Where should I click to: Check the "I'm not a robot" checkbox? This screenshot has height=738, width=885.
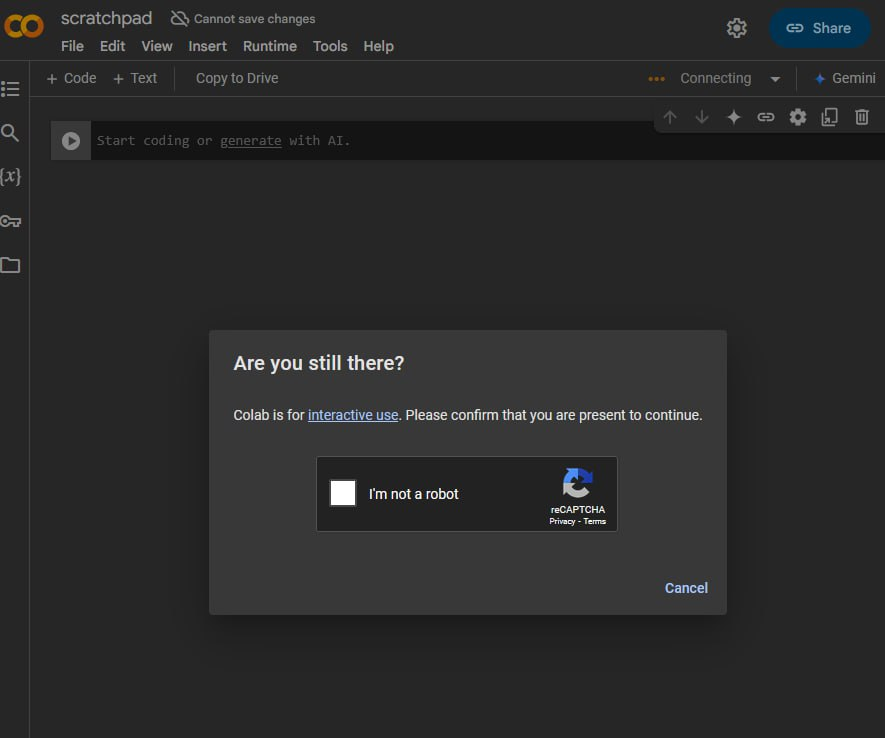[x=343, y=493]
